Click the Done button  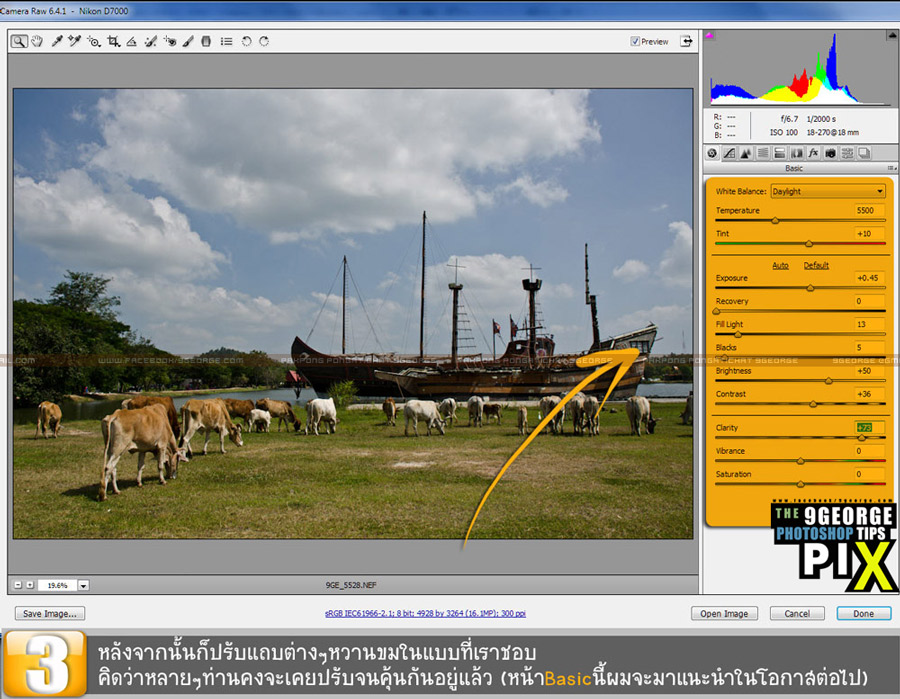(x=863, y=613)
